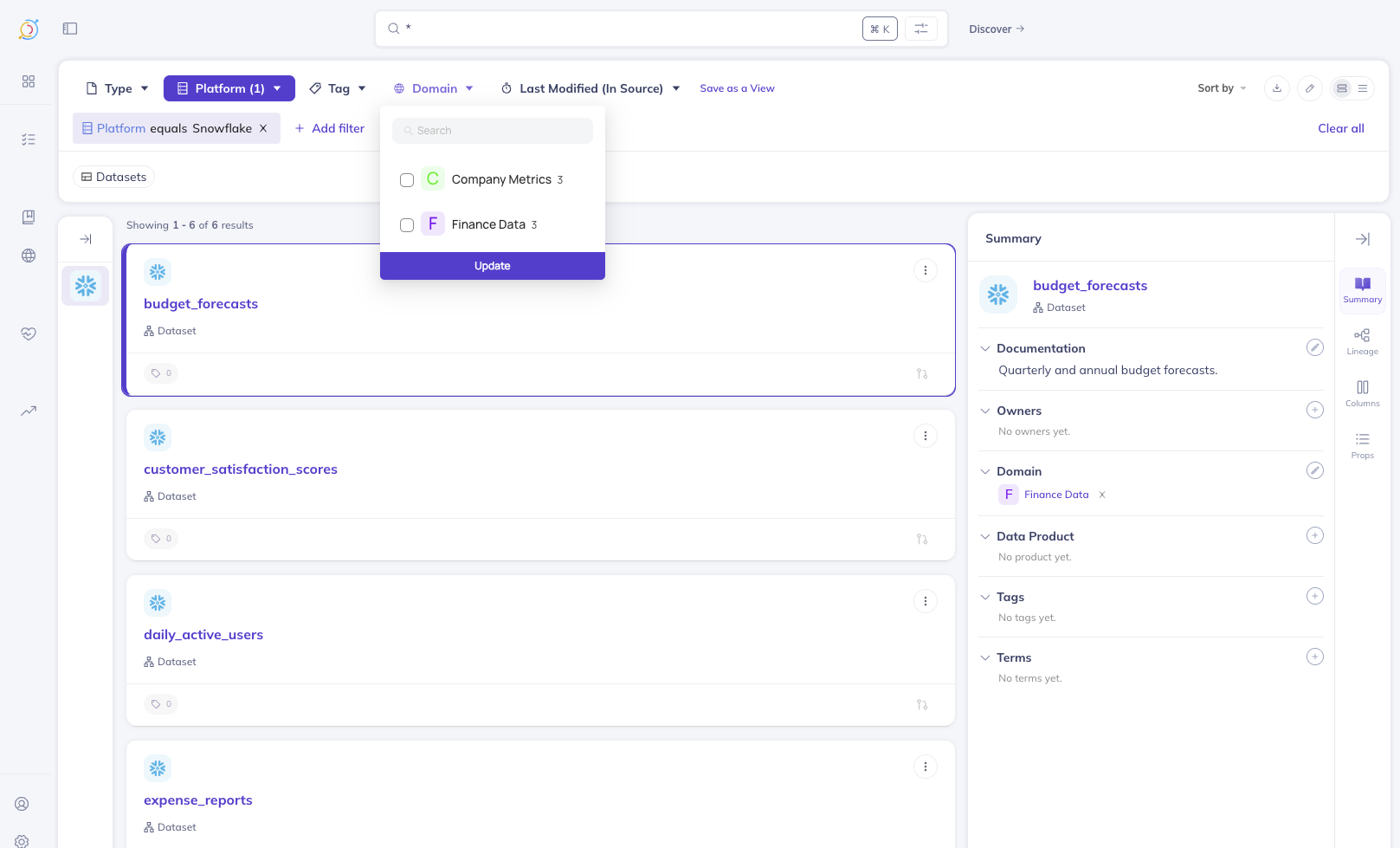Open the Type filter dropdown
Viewport: 1400px width, 848px height.
point(118,88)
